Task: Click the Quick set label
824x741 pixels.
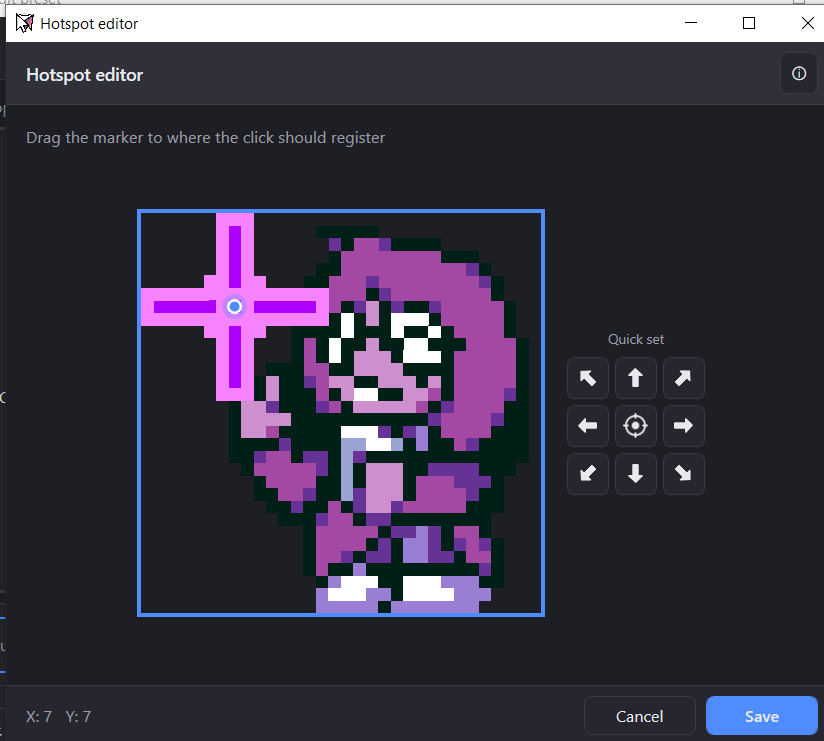Action: click(x=636, y=339)
